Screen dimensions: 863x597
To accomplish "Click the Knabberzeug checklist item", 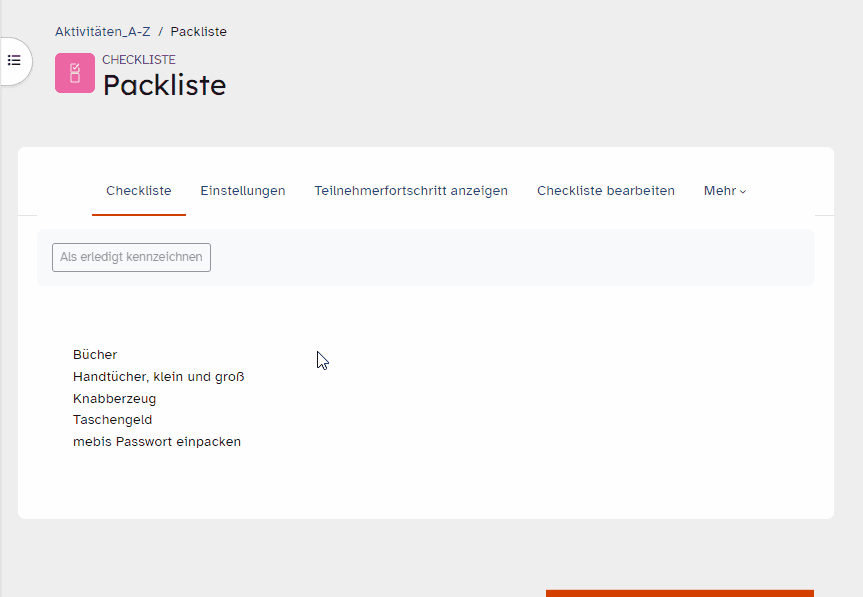I will pyautogui.click(x=114, y=398).
